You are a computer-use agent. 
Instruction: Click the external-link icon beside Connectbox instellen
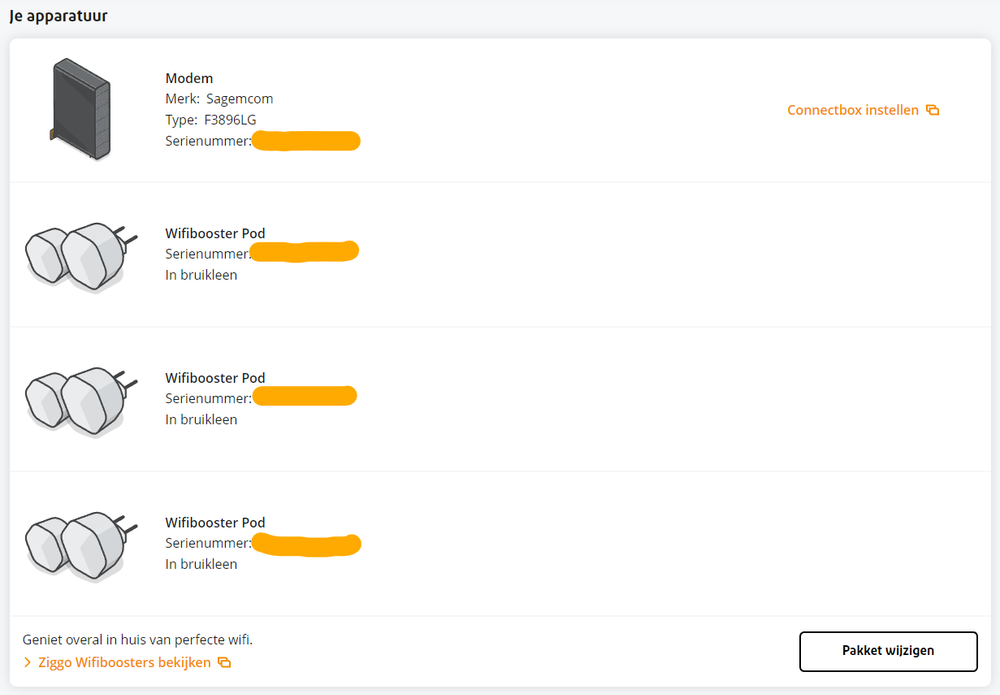(932, 110)
